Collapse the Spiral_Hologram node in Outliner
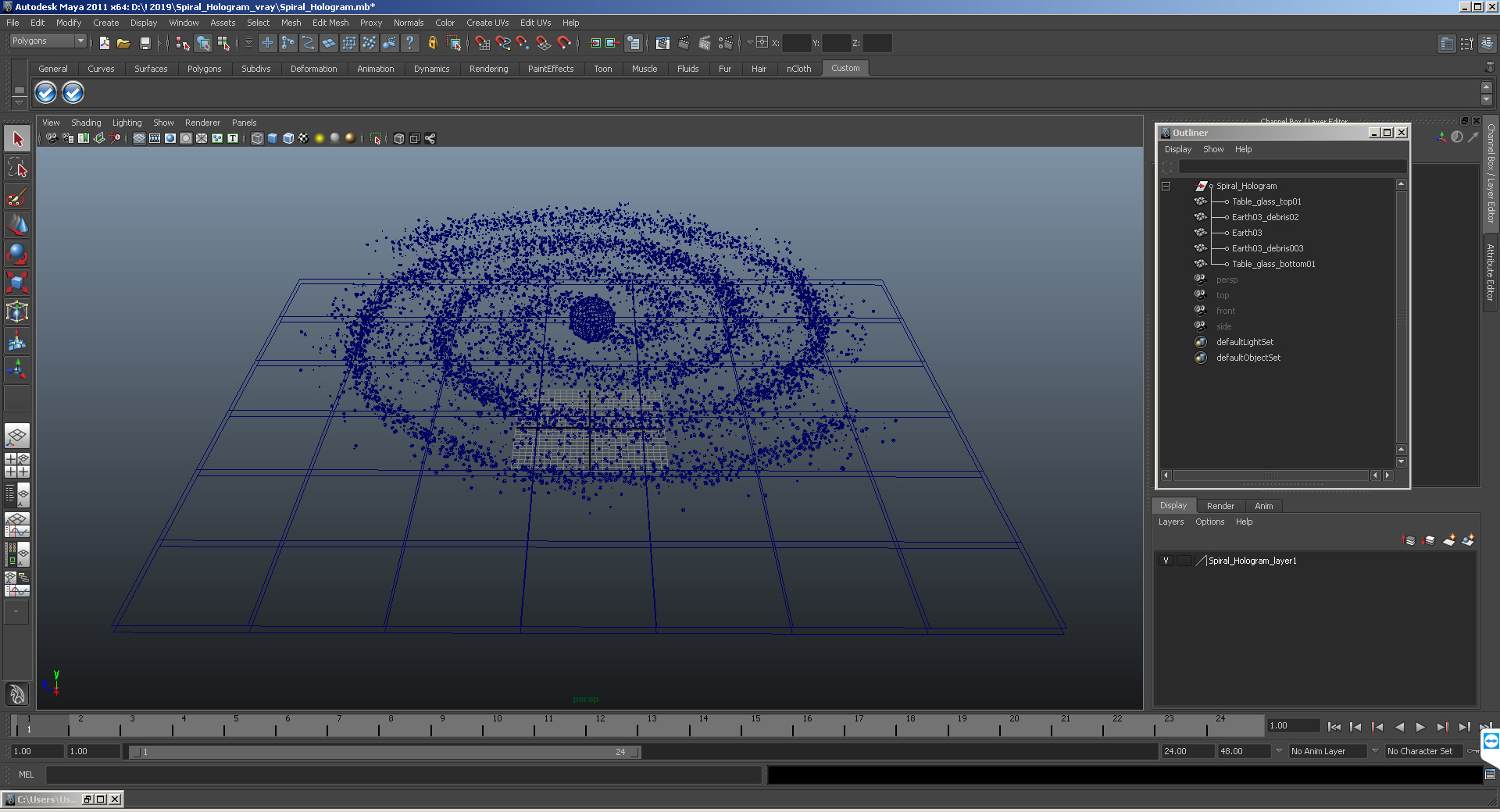Image resolution: width=1500 pixels, height=812 pixels. pos(1166,187)
